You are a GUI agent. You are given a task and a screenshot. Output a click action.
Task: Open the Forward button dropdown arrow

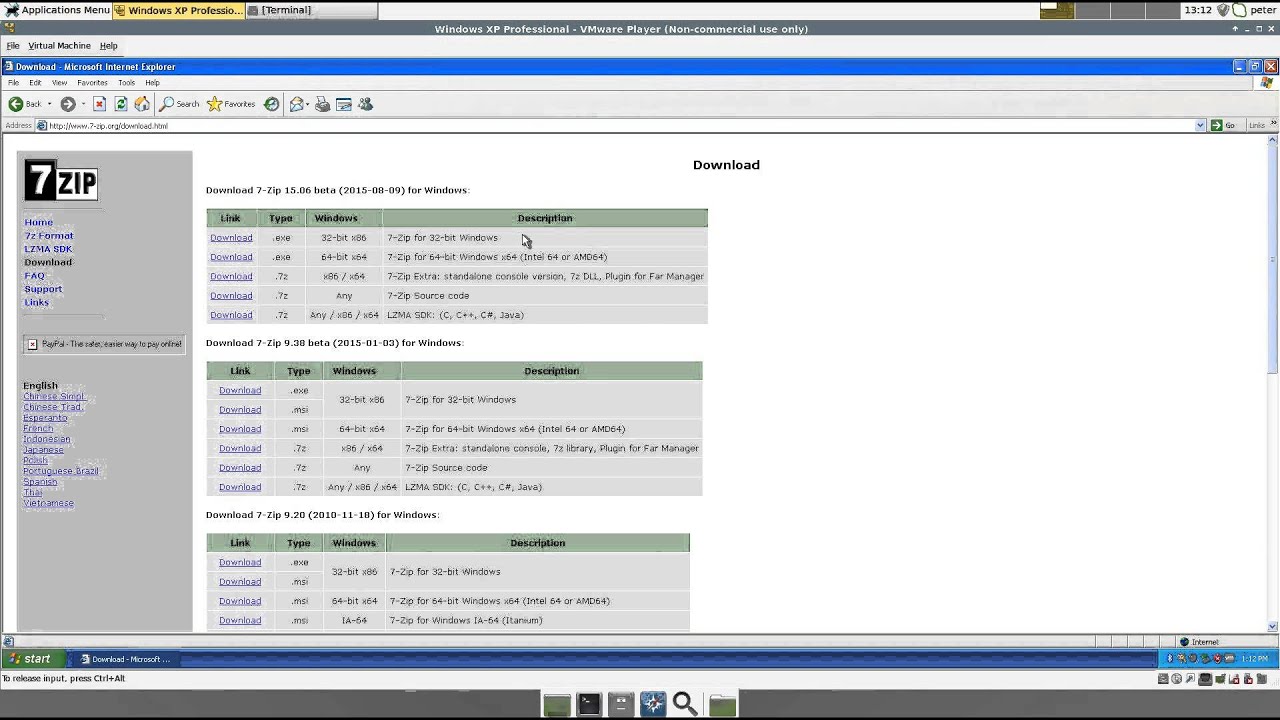(83, 104)
